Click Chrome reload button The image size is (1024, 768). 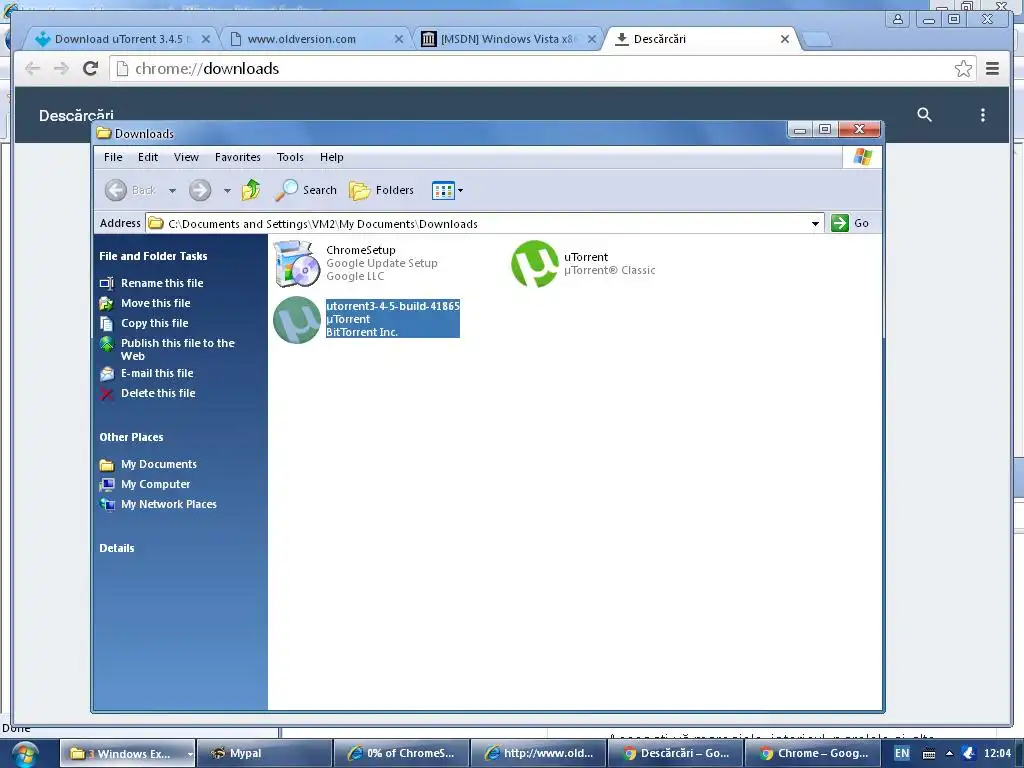click(x=90, y=68)
